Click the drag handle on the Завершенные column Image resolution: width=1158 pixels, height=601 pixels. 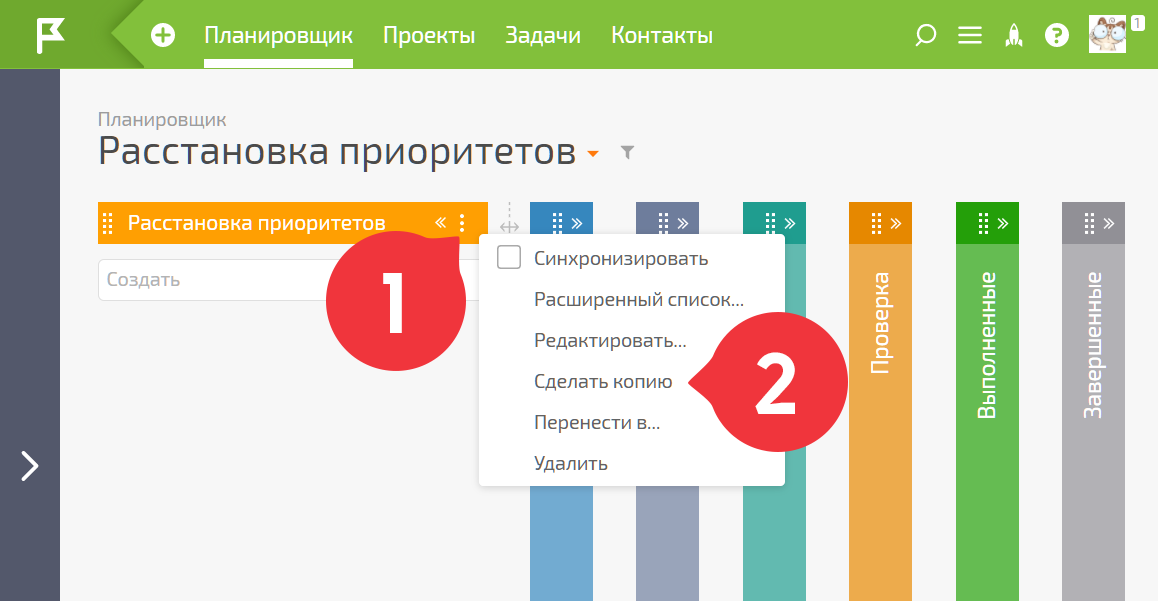tap(1089, 223)
